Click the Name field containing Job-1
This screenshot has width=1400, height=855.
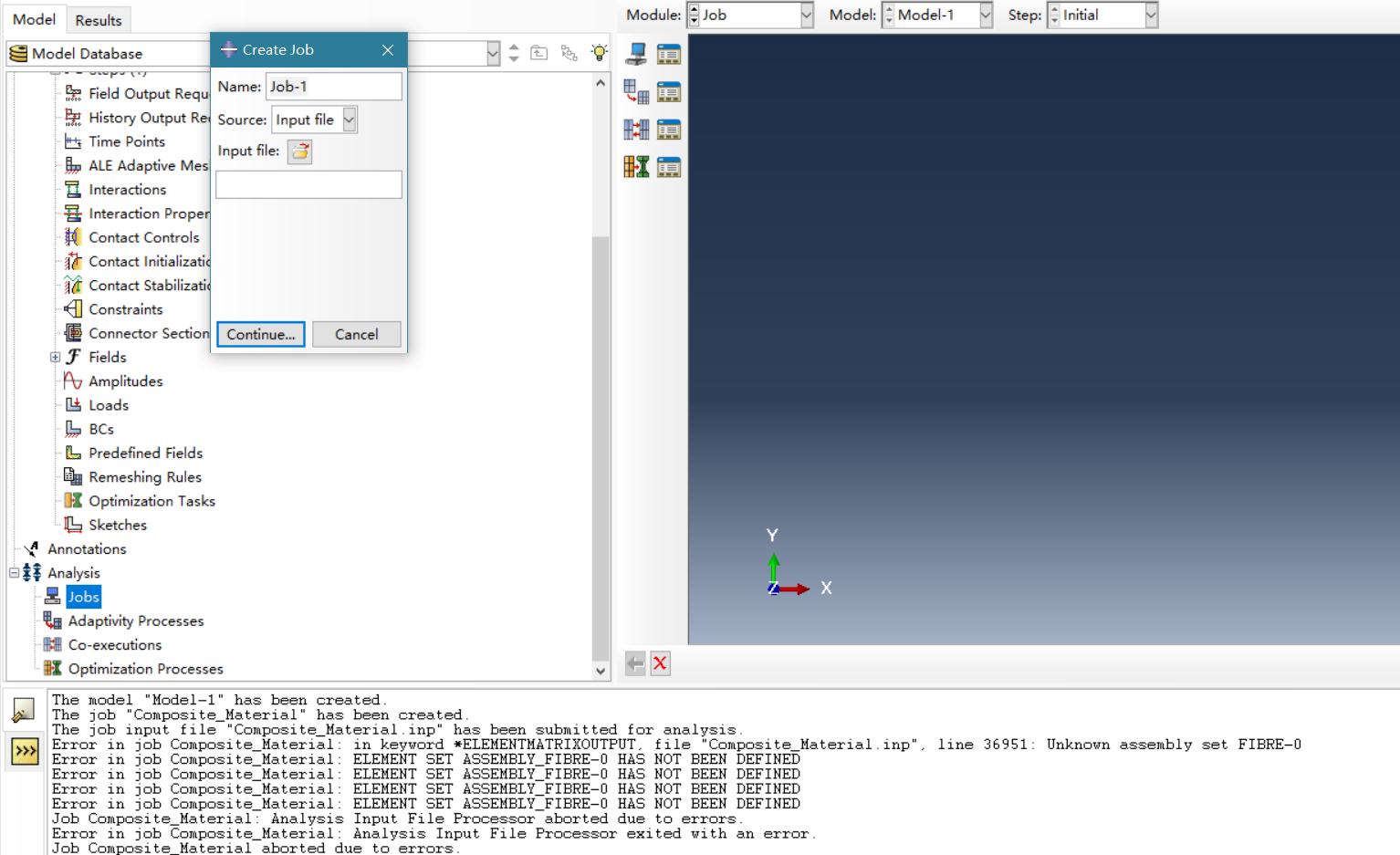333,86
